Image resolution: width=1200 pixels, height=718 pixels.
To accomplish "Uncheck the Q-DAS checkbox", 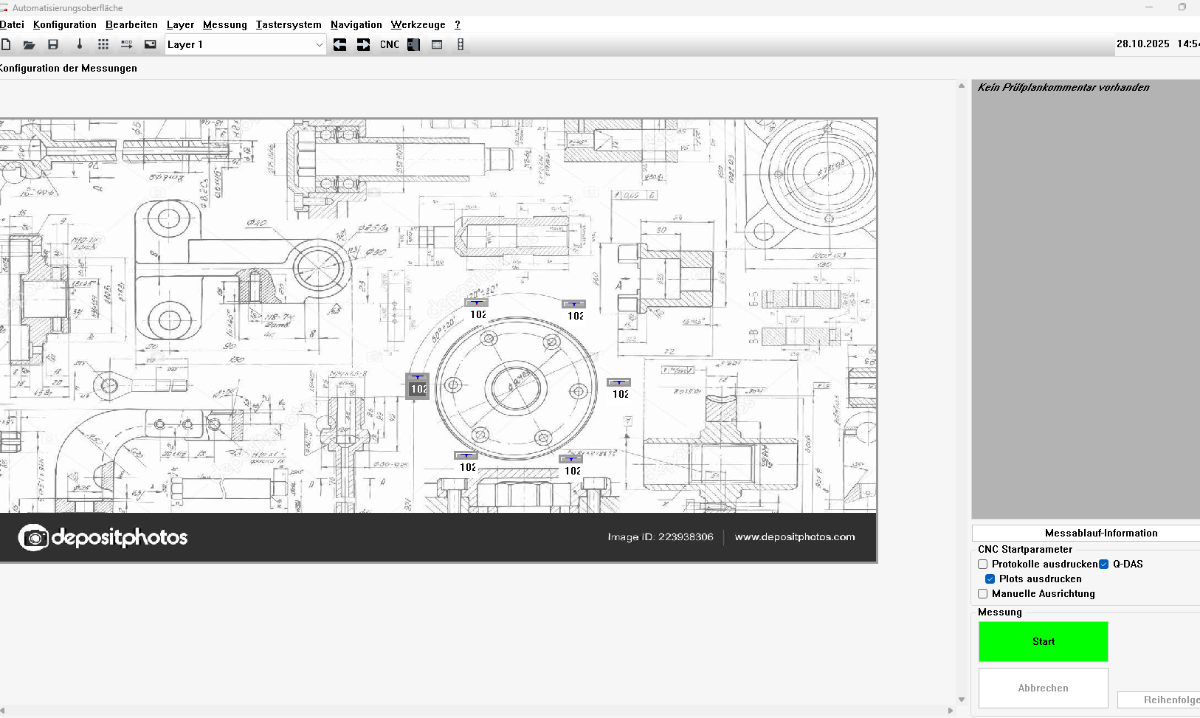I will coord(1104,564).
